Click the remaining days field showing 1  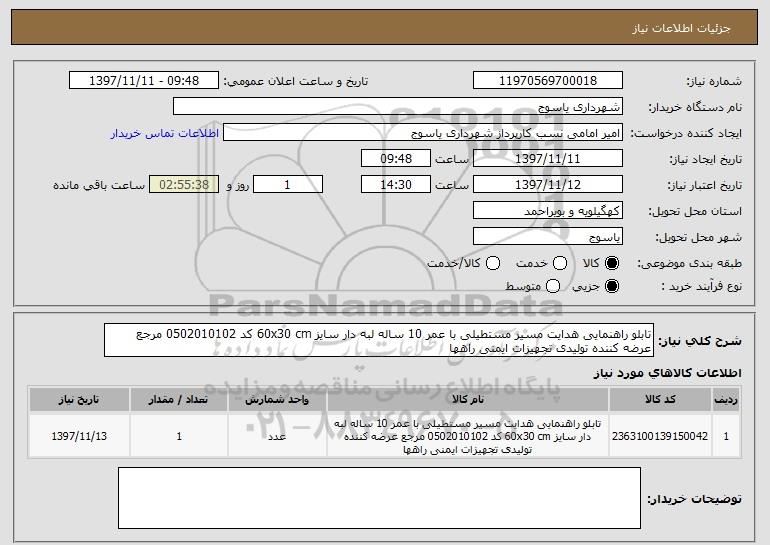[288, 185]
